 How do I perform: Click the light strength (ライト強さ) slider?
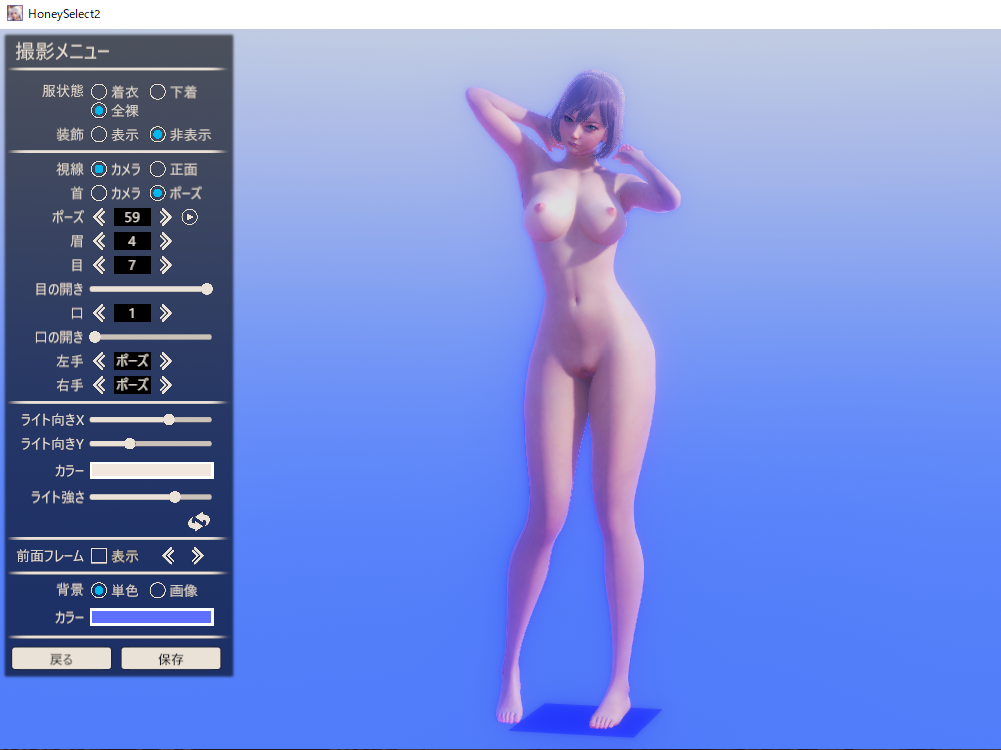coord(151,496)
